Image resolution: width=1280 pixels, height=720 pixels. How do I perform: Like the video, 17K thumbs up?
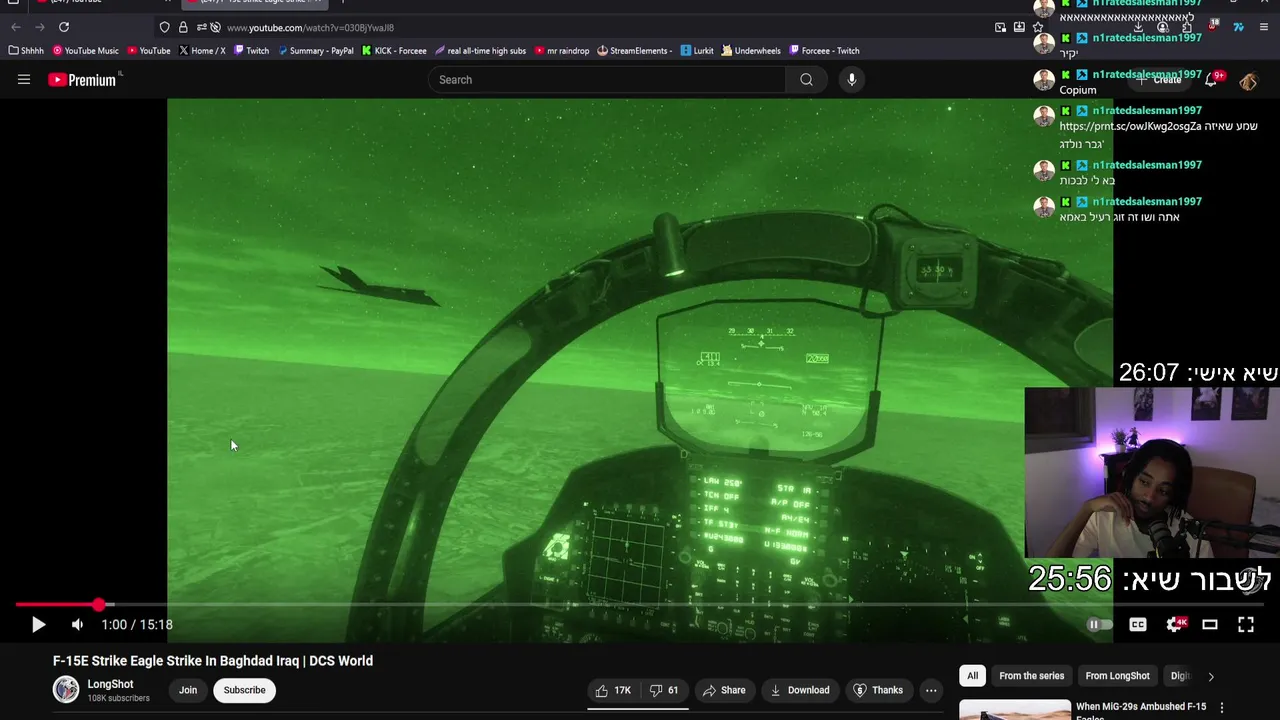click(x=613, y=690)
